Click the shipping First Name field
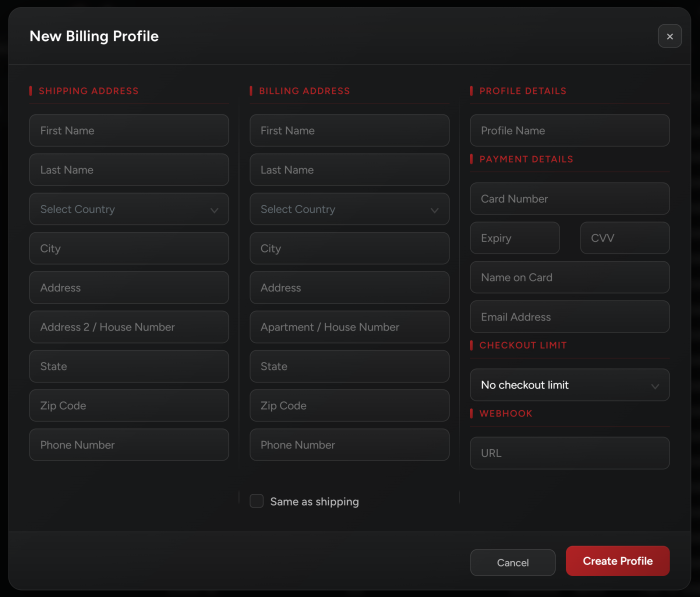700x597 pixels. point(129,131)
